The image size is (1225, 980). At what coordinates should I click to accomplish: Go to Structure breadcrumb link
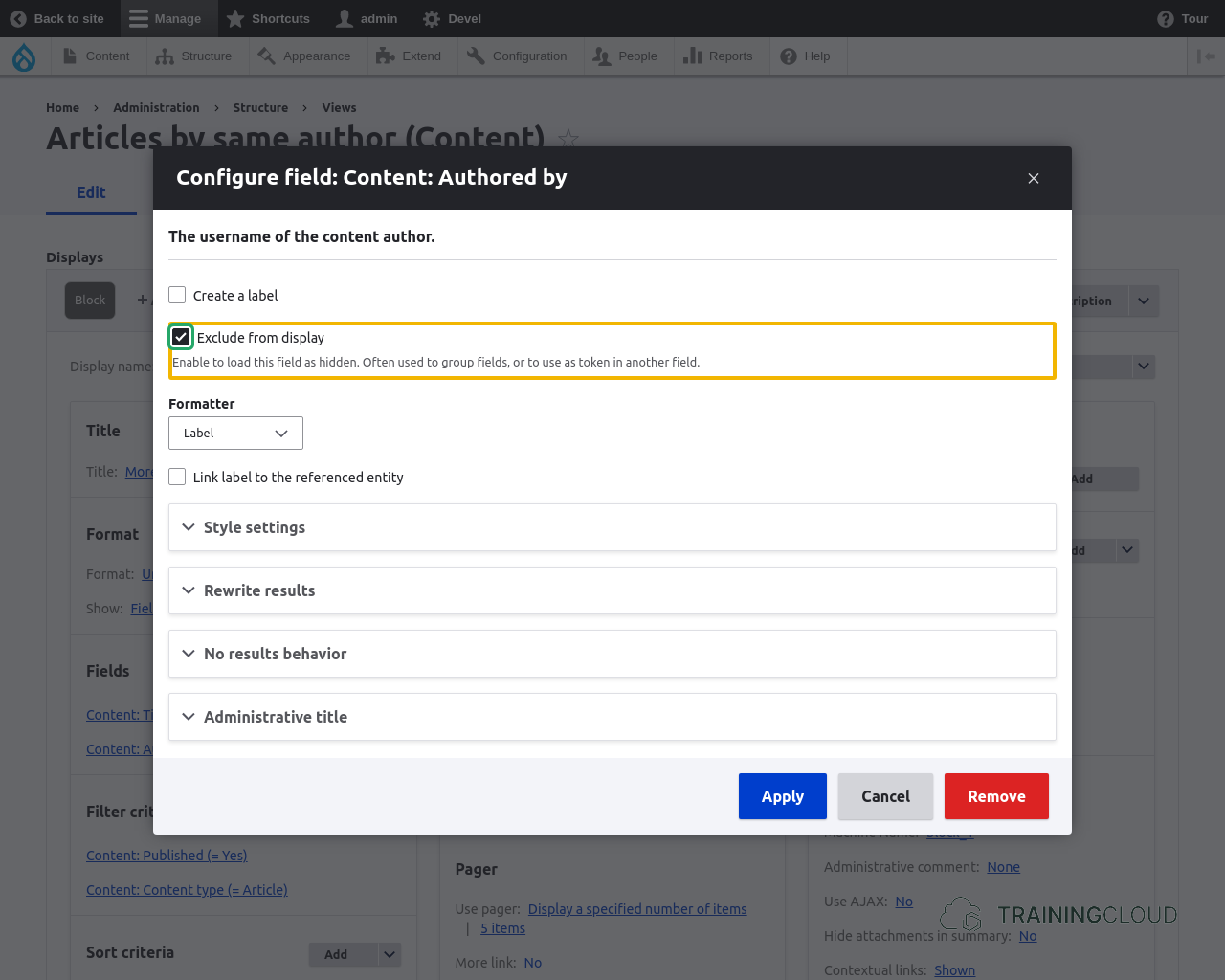[260, 107]
